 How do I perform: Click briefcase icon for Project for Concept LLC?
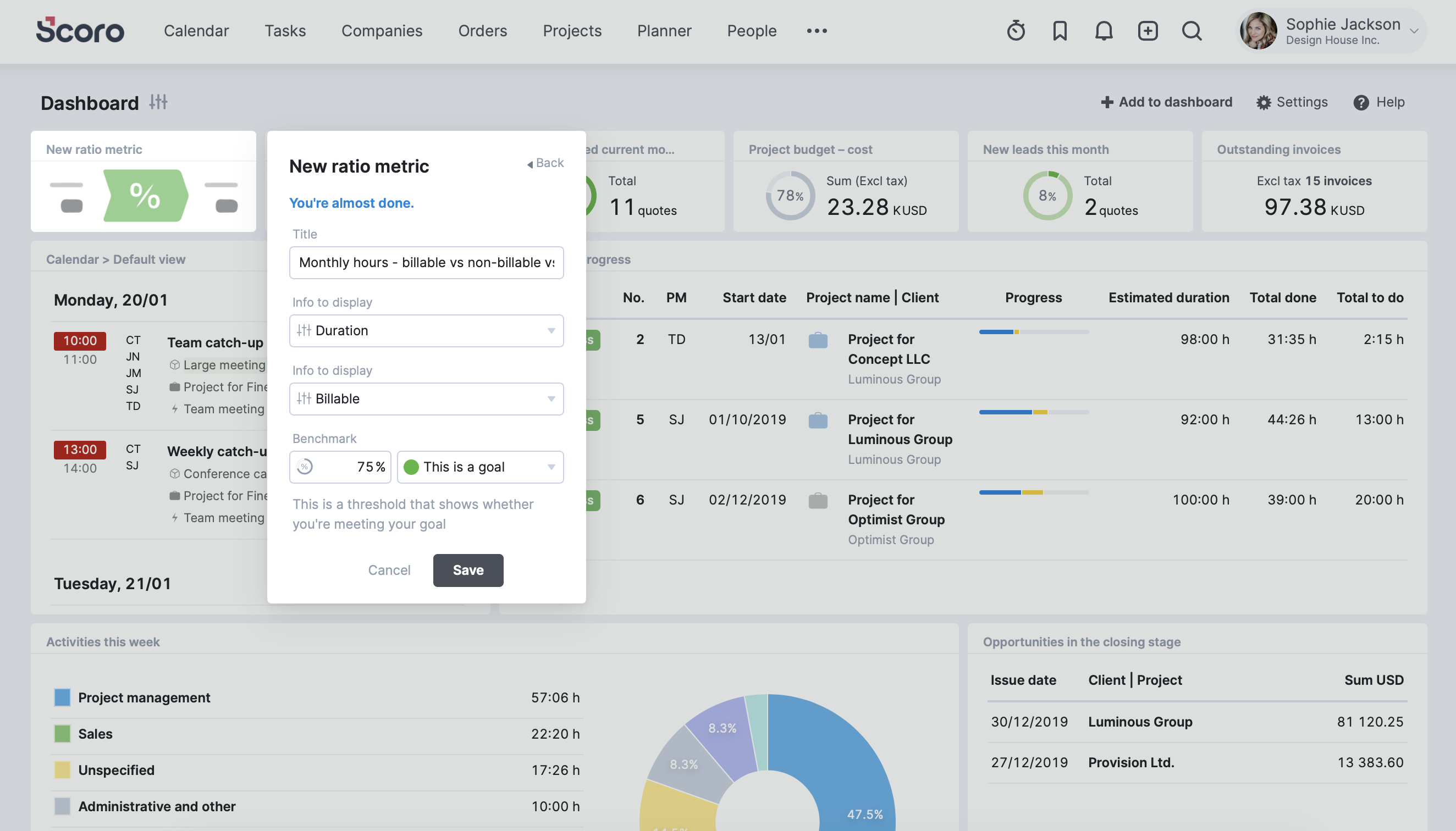(818, 340)
